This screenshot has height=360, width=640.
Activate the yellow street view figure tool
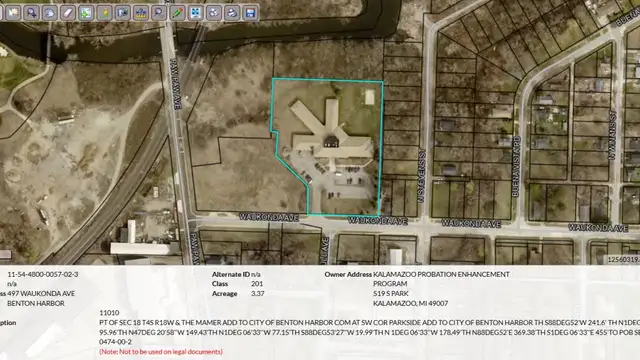pyautogui.click(x=104, y=13)
